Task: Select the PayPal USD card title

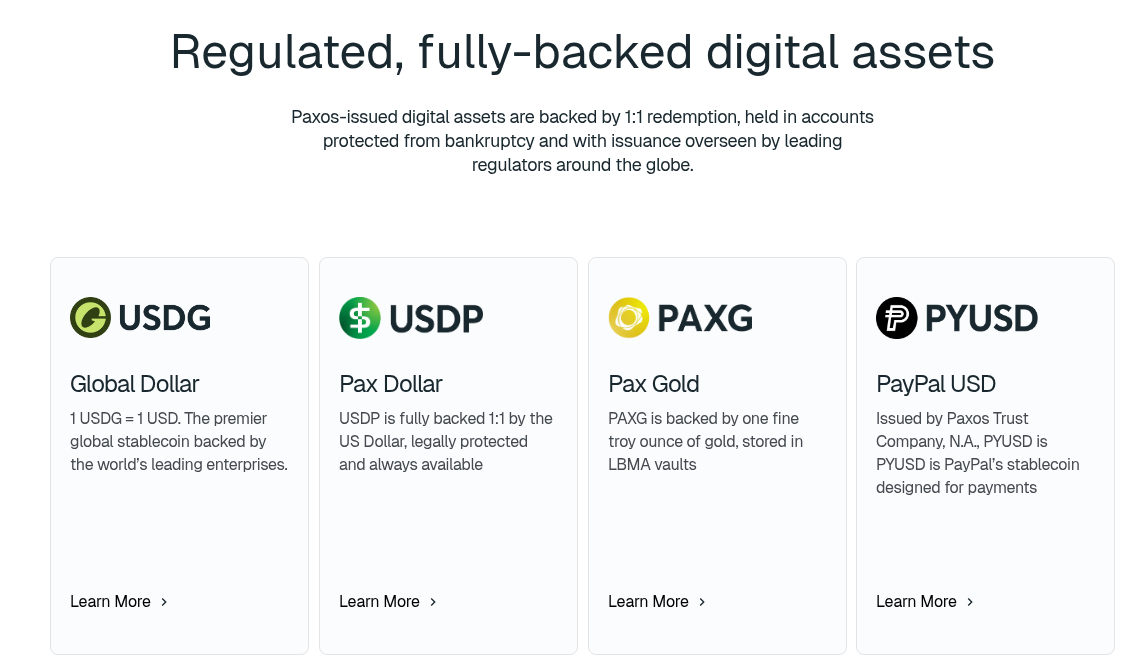Action: [936, 384]
